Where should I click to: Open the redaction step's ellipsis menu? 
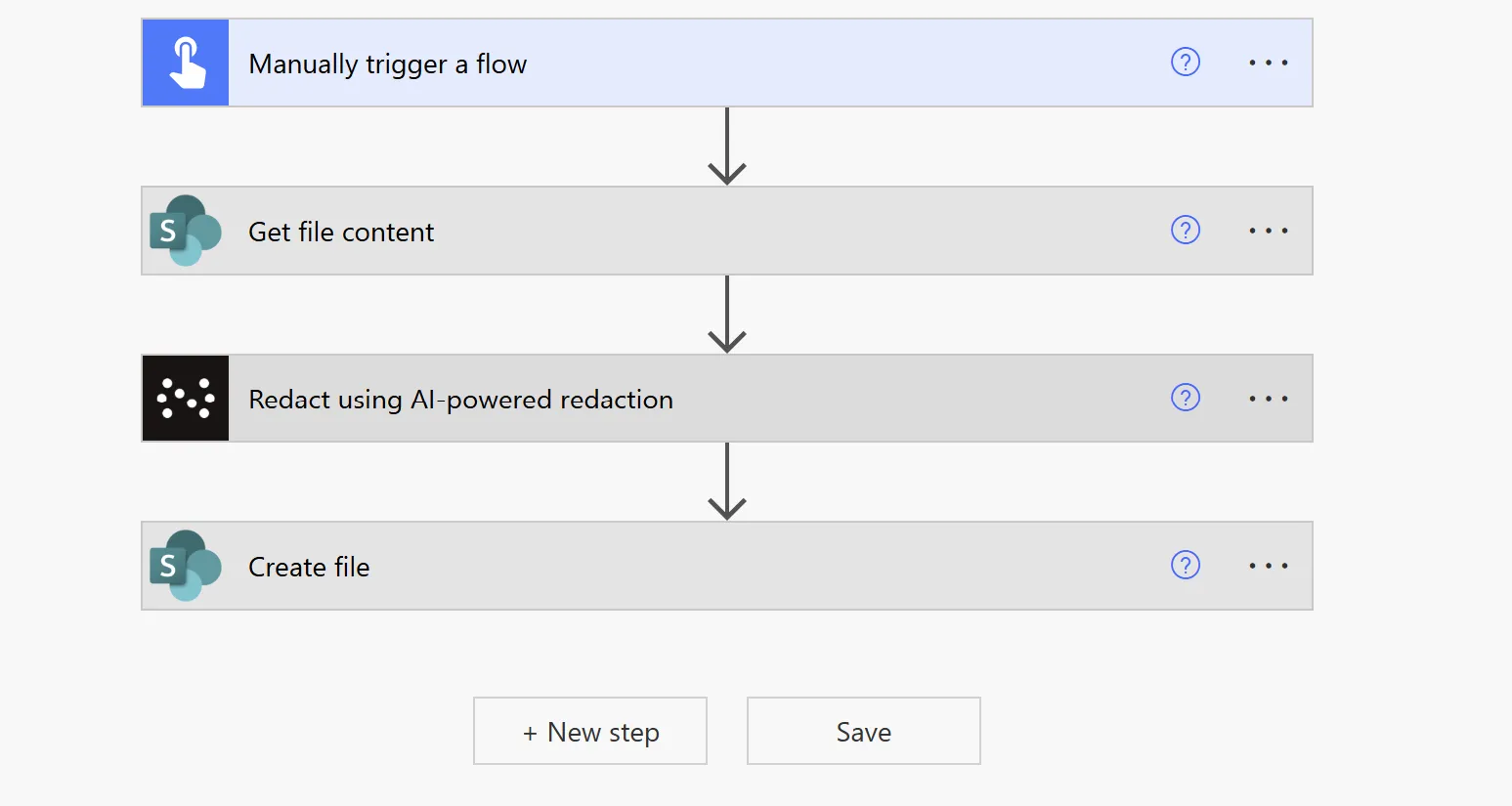coord(1267,398)
